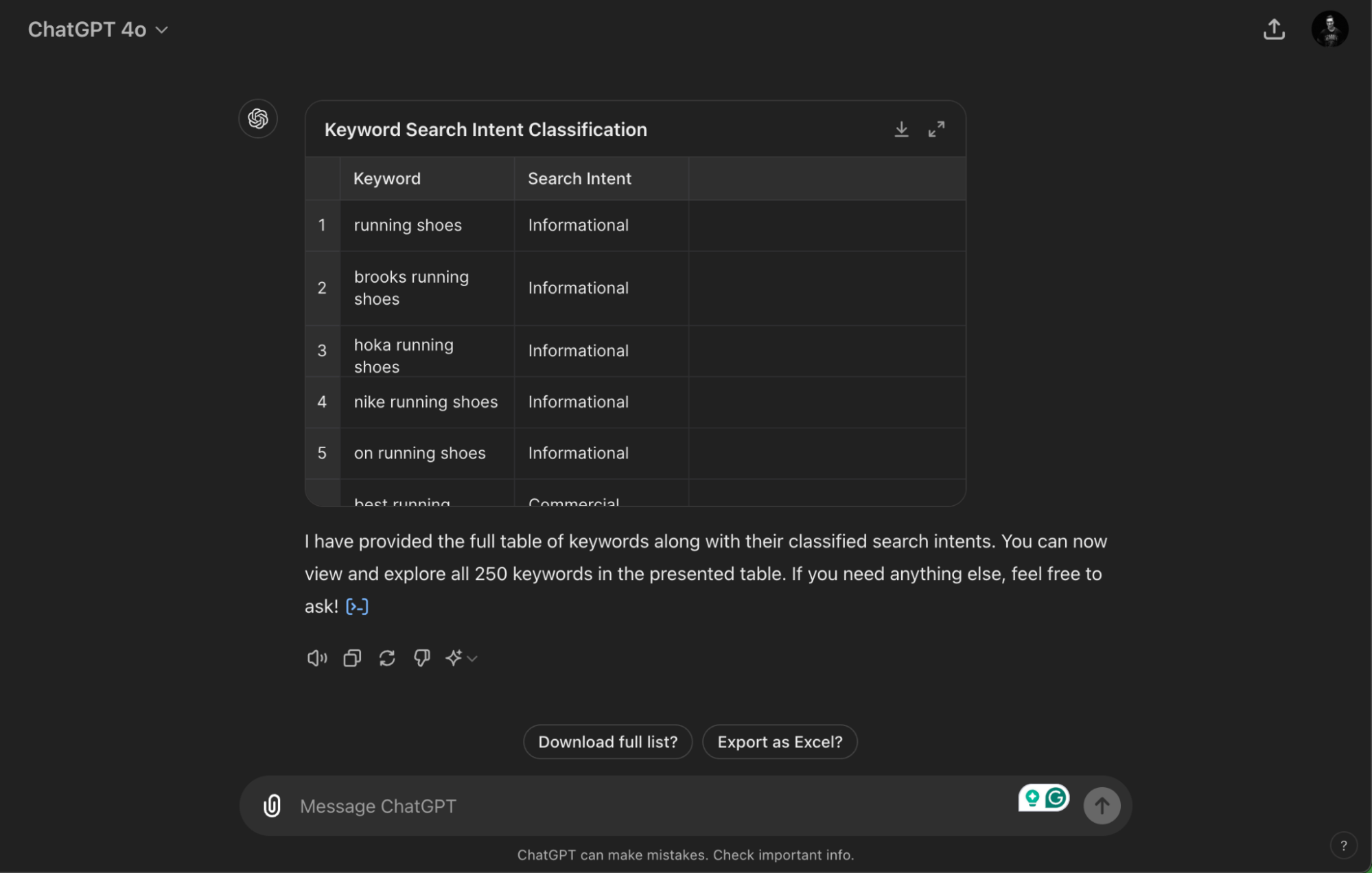Viewport: 1372px width, 873px height.
Task: Copy the response with copy icon
Action: 352,658
